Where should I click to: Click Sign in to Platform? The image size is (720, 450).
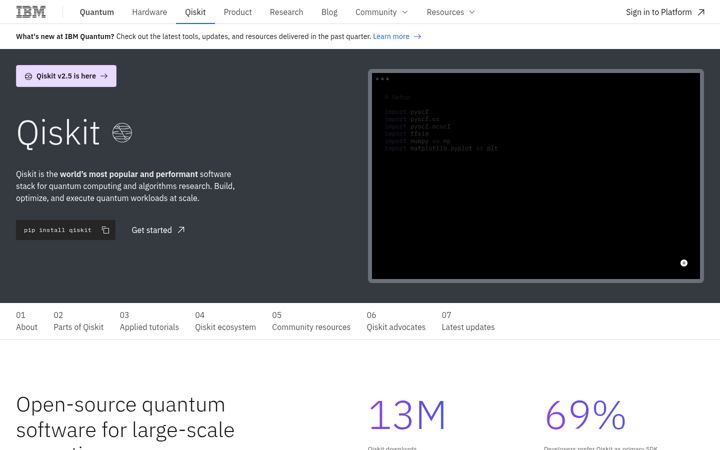665,12
